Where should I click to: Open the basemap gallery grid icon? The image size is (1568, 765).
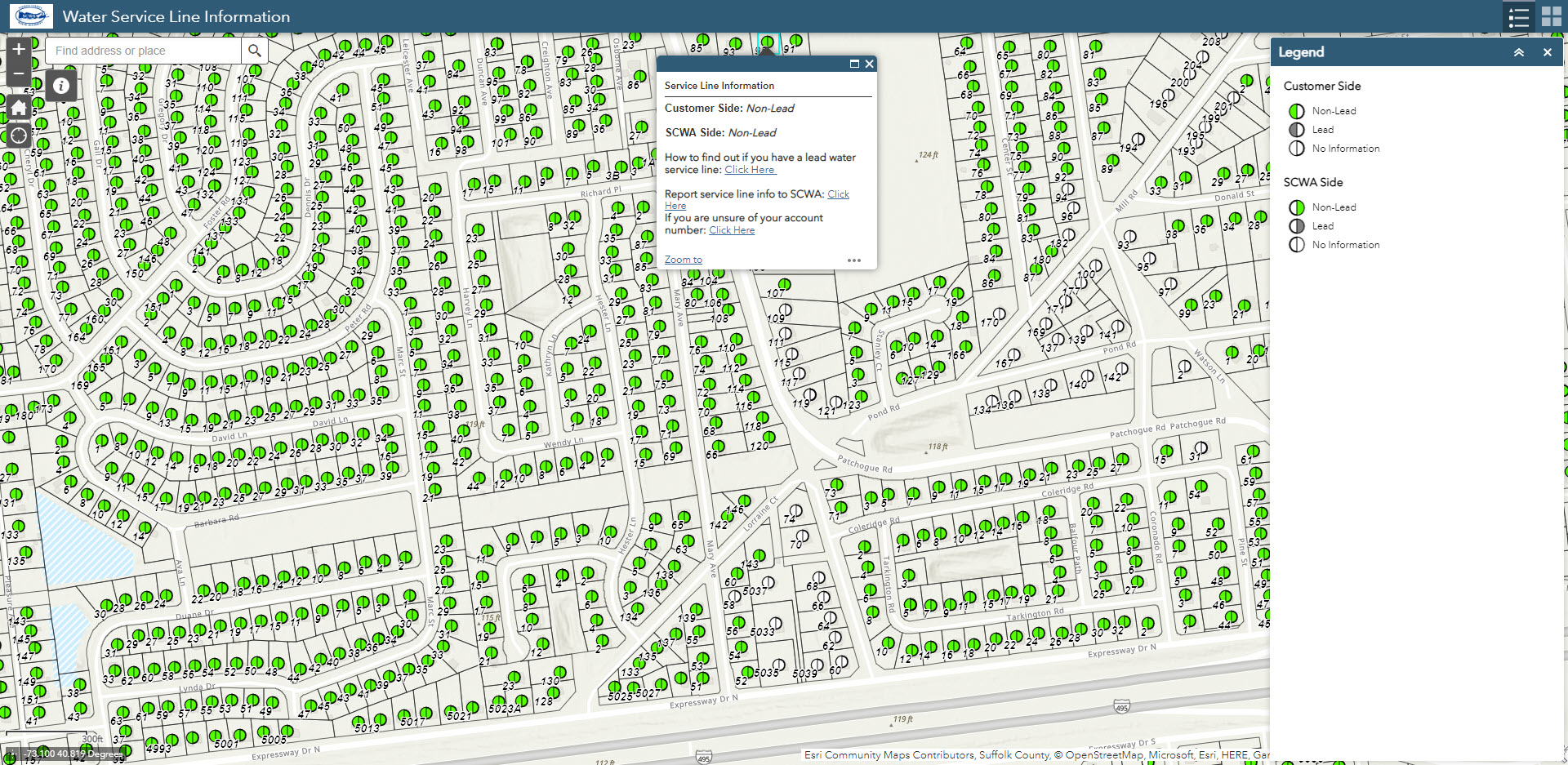(1551, 17)
